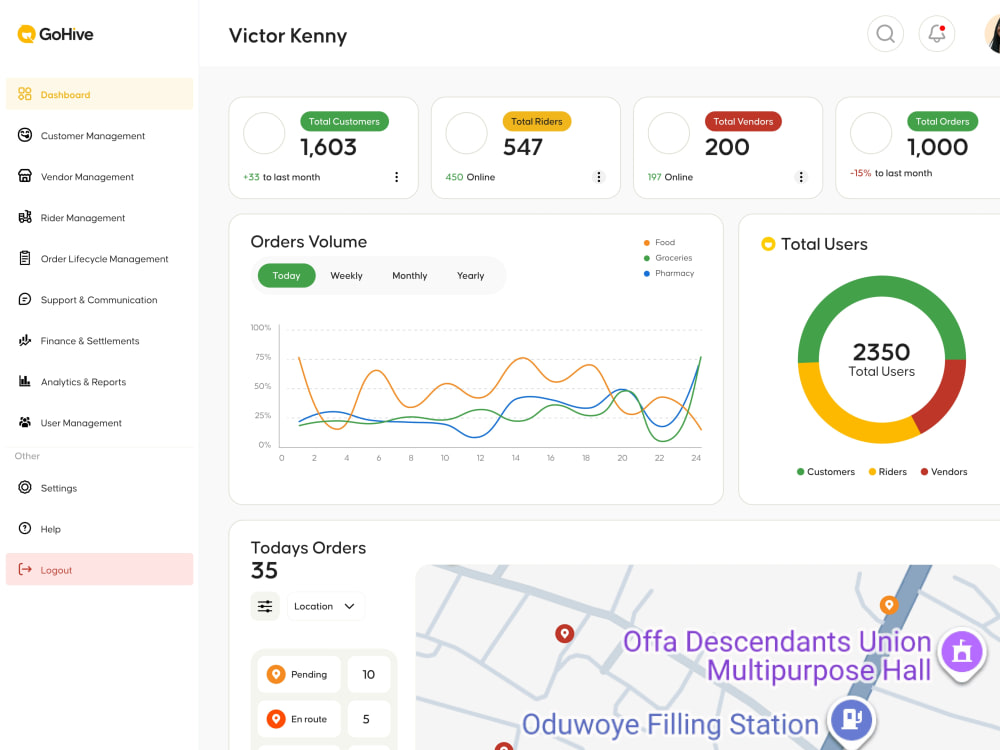This screenshot has width=1000, height=750.
Task: Click the Rider Management scooter icon
Action: click(x=25, y=217)
